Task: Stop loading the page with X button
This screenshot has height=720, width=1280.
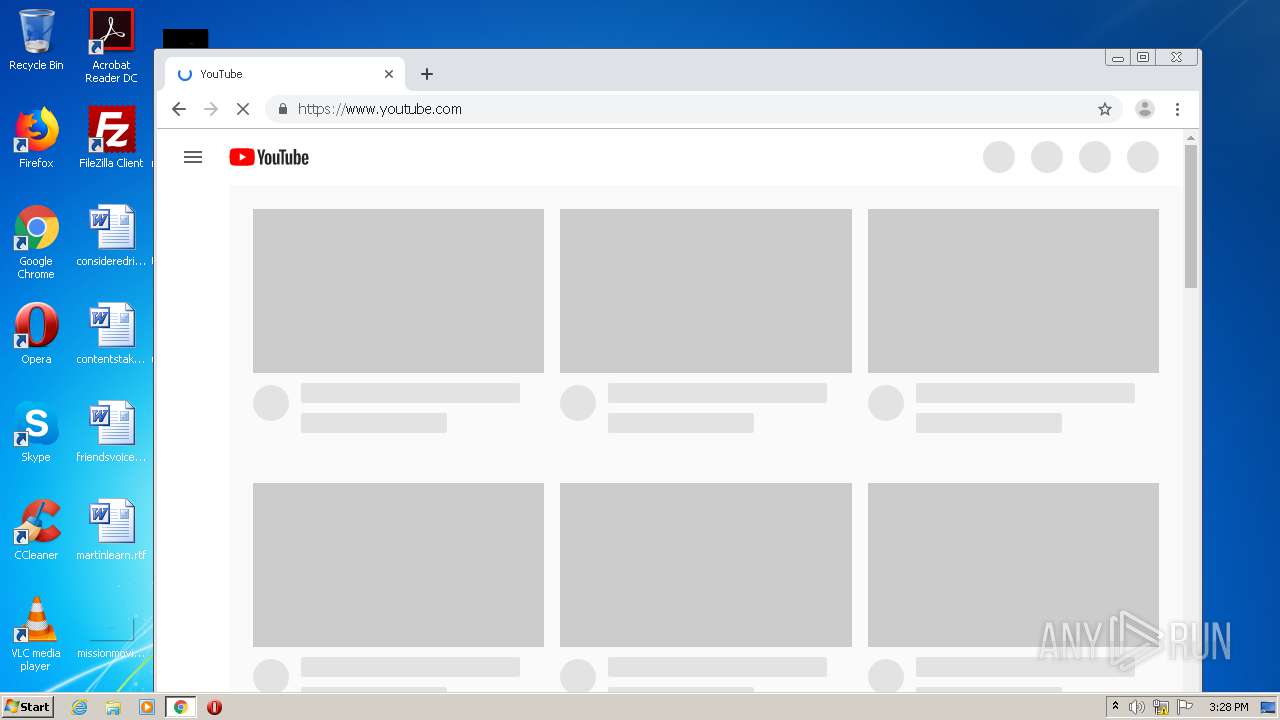Action: [243, 109]
